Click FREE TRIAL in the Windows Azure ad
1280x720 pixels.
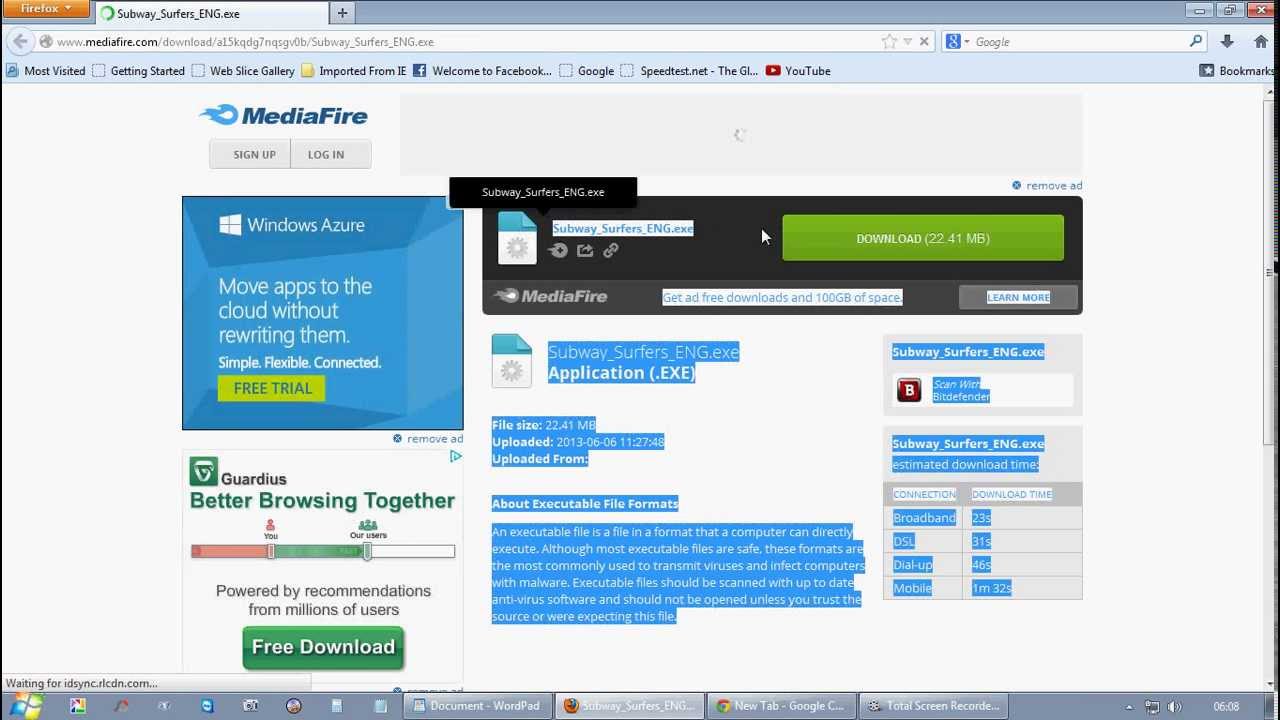[273, 388]
